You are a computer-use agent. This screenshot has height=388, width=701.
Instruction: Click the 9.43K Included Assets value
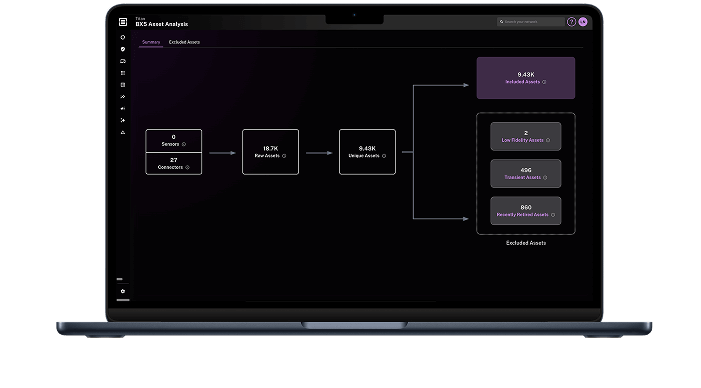tap(526, 75)
